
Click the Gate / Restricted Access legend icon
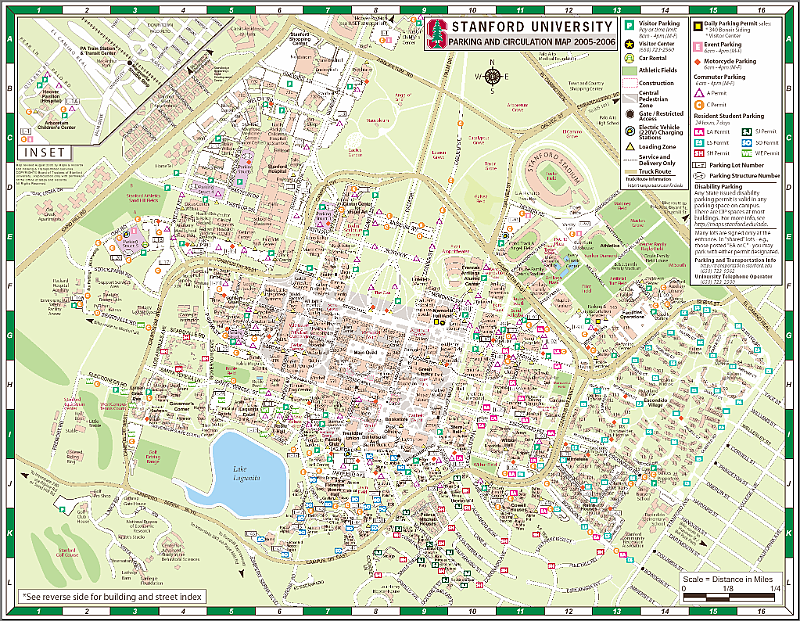pos(630,114)
